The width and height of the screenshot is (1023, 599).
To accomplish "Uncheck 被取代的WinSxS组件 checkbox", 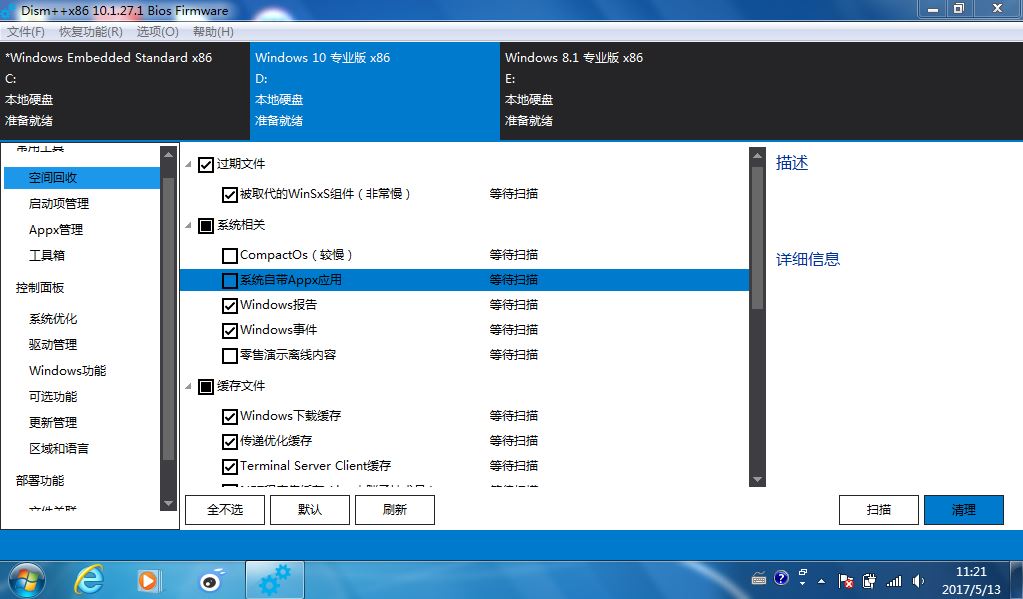I will coord(230,194).
